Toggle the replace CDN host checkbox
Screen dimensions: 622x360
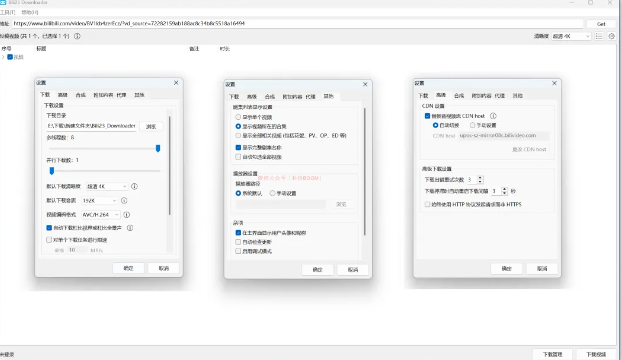click(427, 116)
